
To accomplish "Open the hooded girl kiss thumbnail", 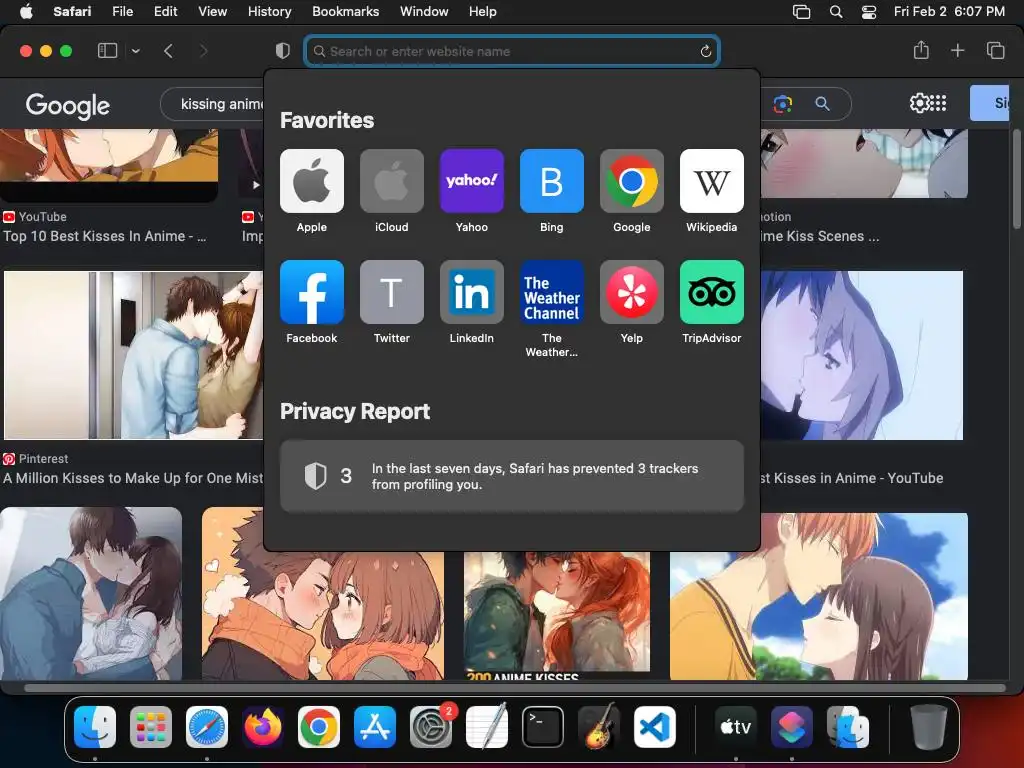I will (861, 355).
